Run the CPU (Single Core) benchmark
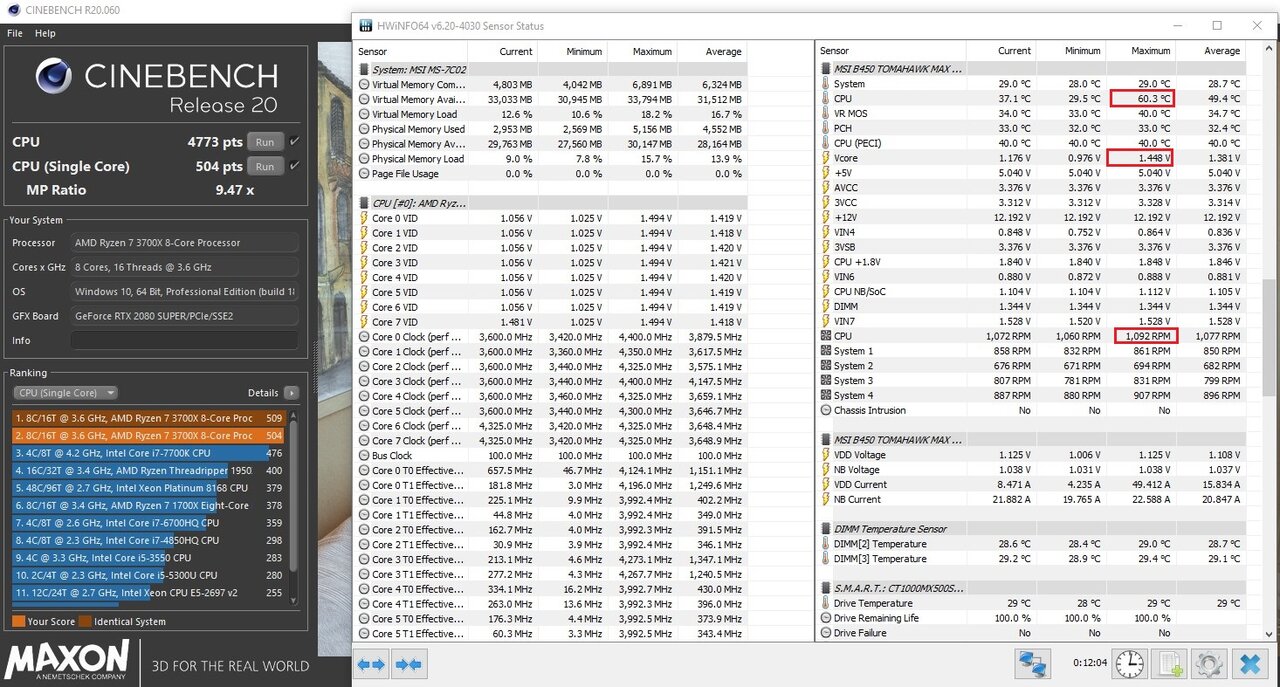Screen dimensions: 1280x687 pos(265,166)
